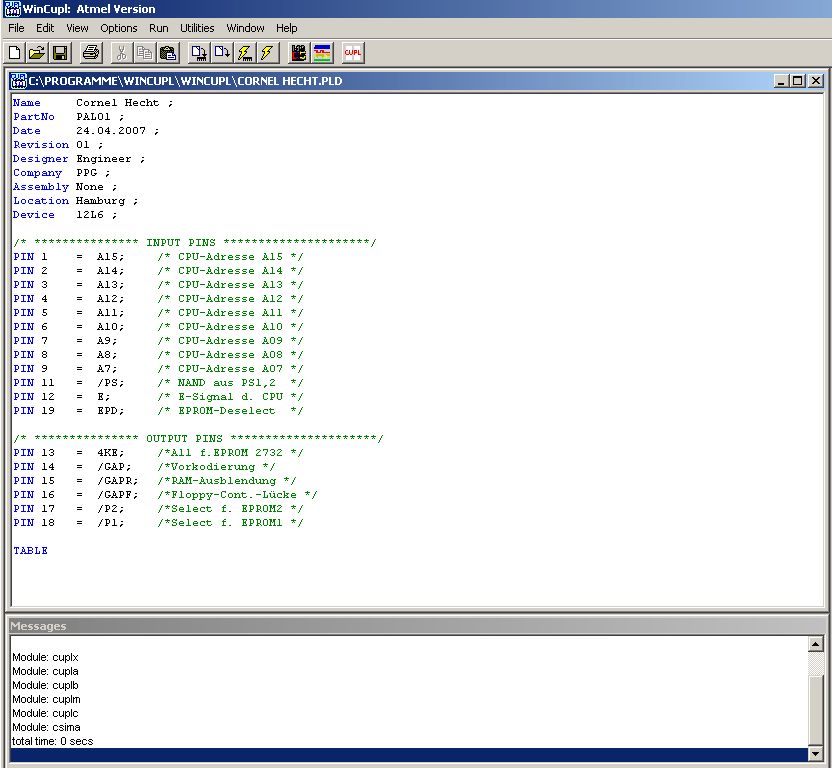
Task: Open the Options menu
Action: 119,28
